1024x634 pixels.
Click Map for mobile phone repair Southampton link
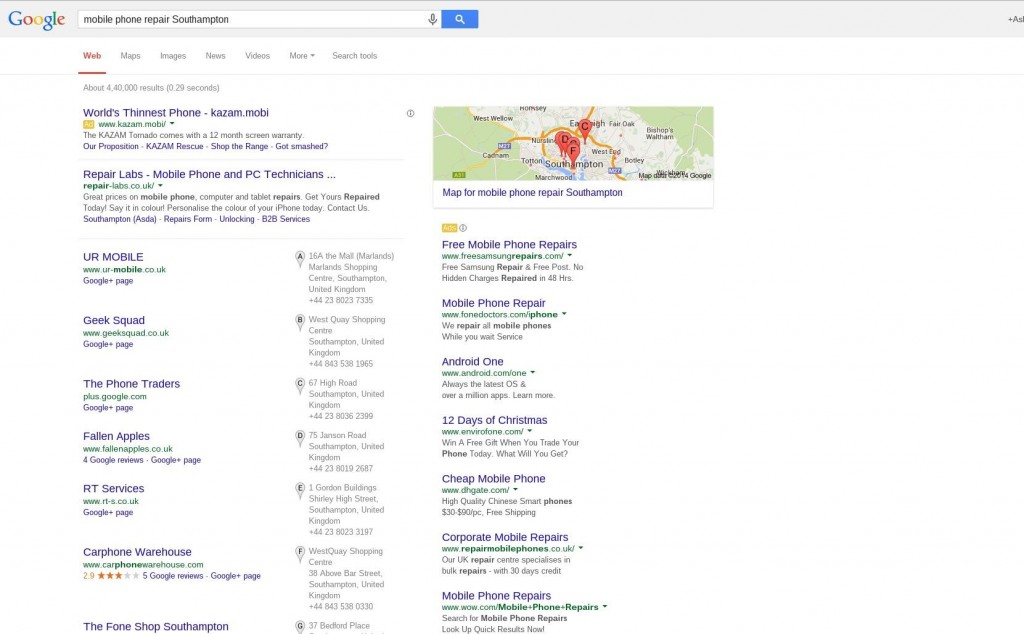[532, 193]
